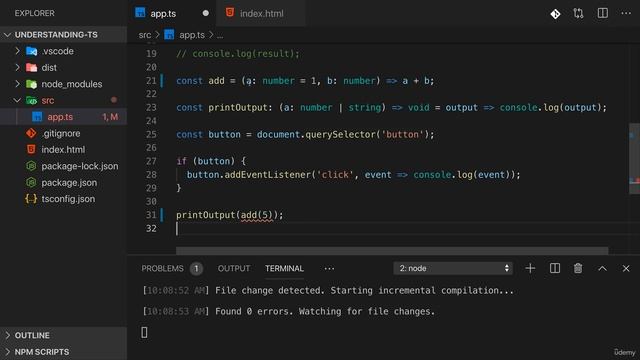
Task: Close the bottom panel
Action: tap(626, 268)
